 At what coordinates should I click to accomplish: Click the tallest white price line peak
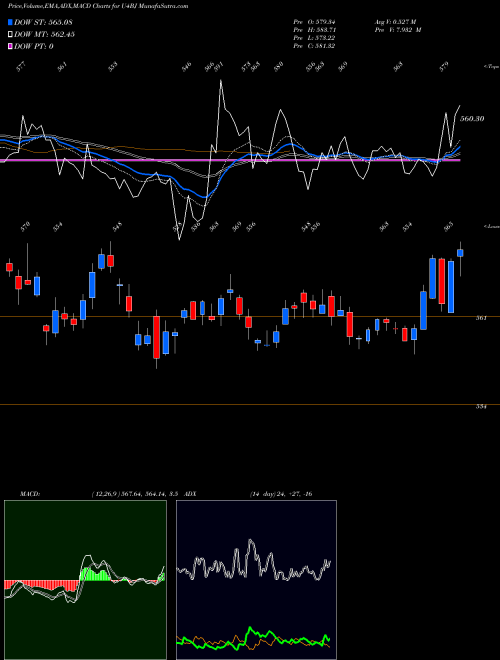click(221, 81)
